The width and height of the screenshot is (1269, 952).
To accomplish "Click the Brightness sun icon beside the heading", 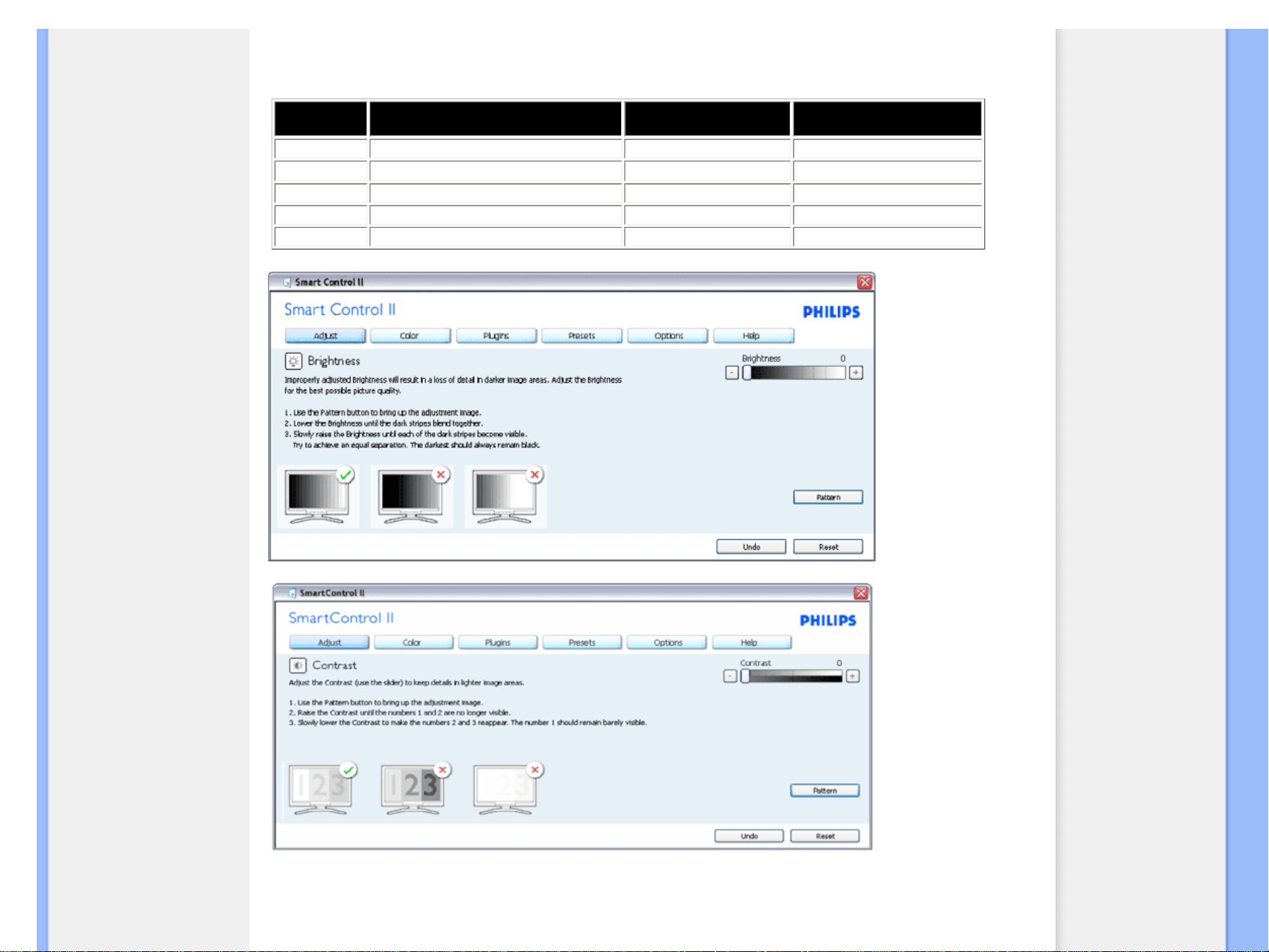I will click(x=293, y=361).
